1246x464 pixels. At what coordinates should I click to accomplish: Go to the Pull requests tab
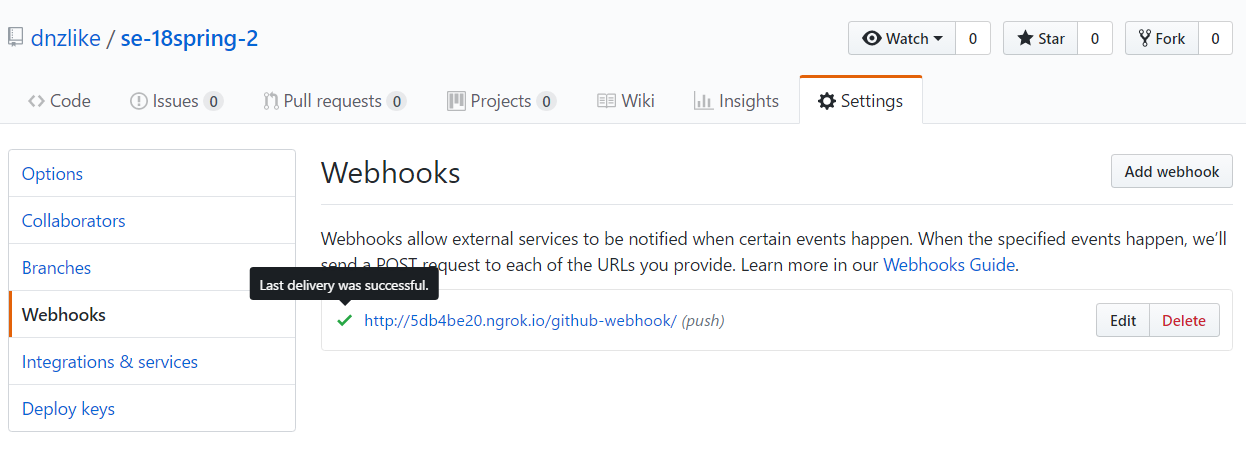pos(334,101)
